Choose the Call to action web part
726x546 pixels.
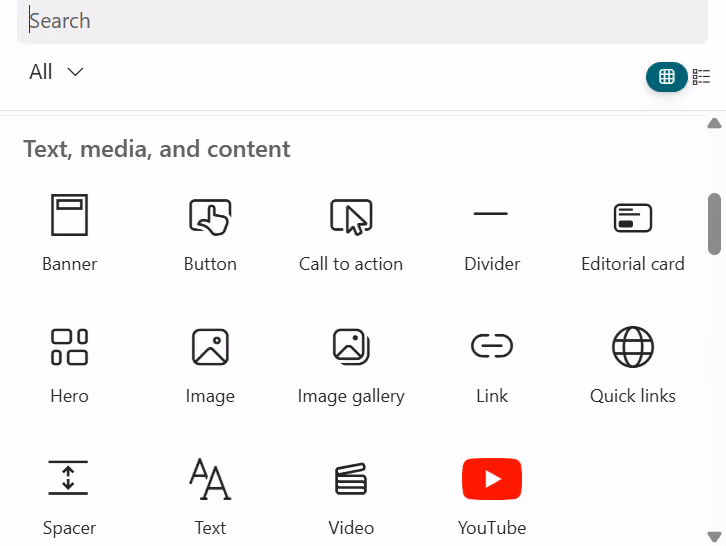[x=351, y=234]
